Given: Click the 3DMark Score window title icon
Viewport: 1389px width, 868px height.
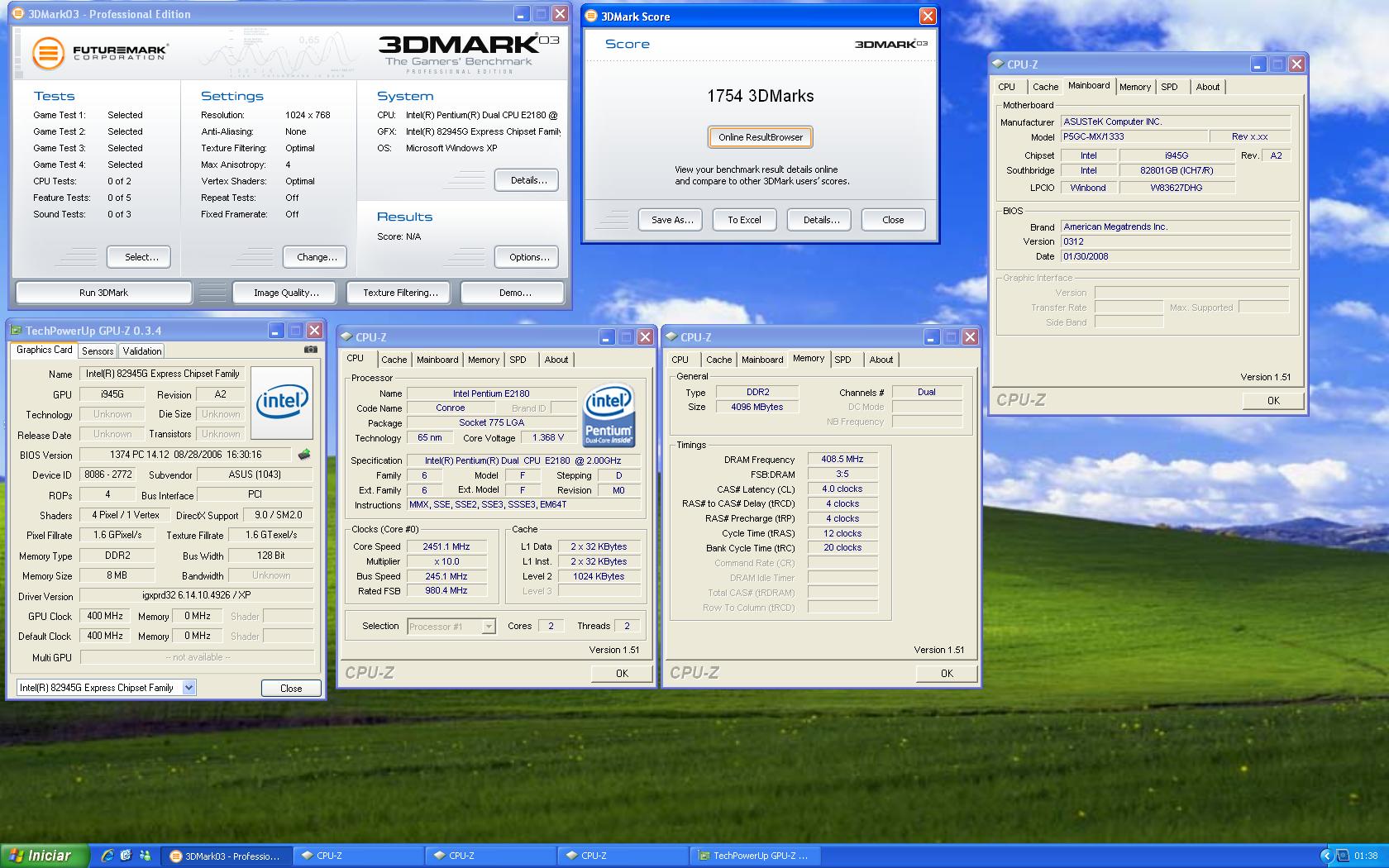Looking at the screenshot, I should (x=591, y=17).
